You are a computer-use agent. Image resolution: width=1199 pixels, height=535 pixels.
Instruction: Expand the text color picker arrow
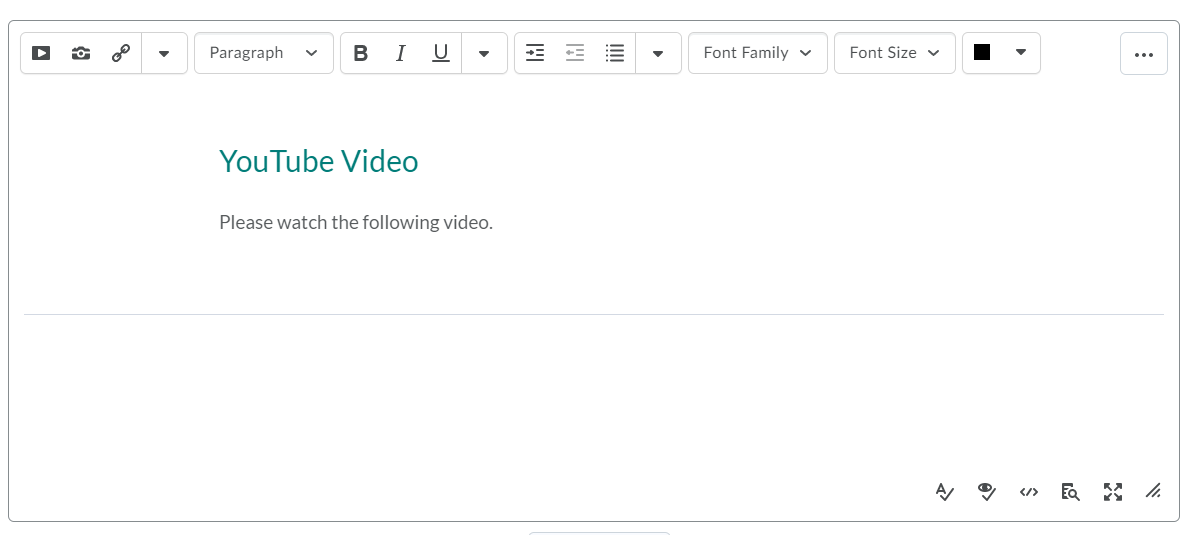1021,53
